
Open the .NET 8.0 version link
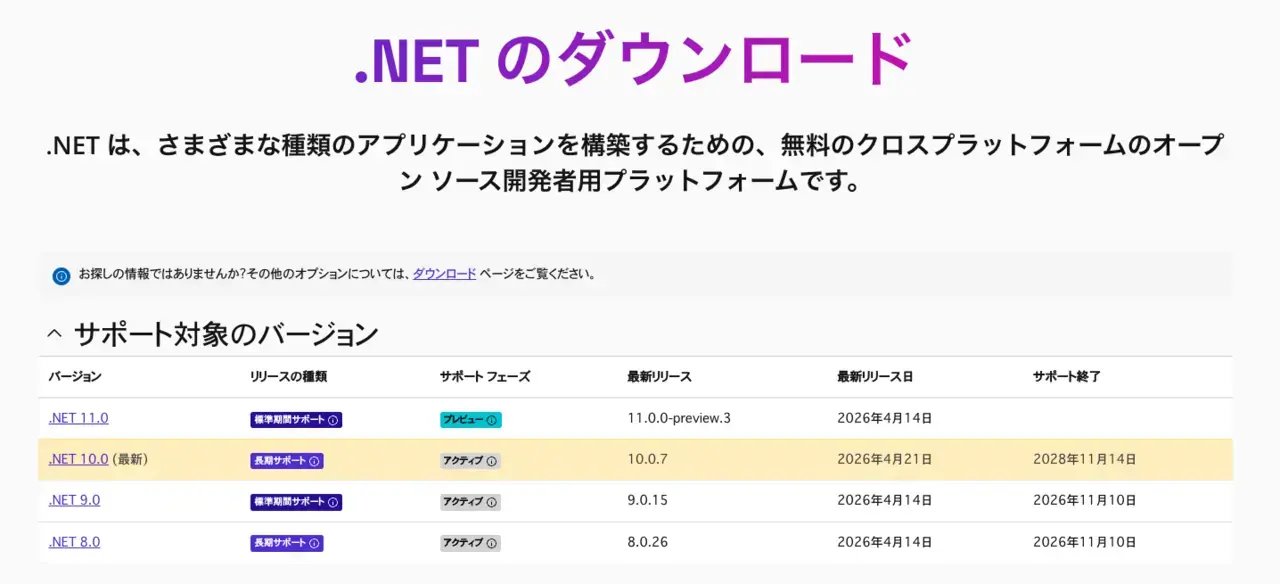(x=74, y=541)
